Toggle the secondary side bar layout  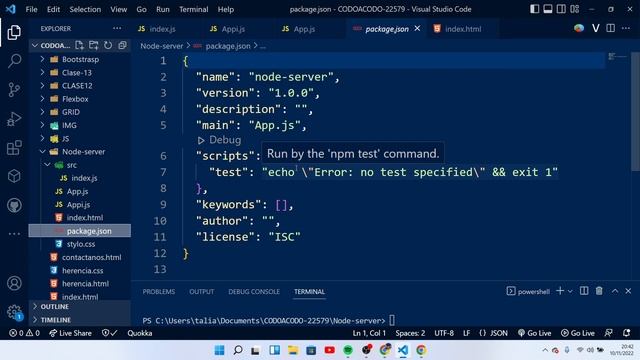[561, 9]
